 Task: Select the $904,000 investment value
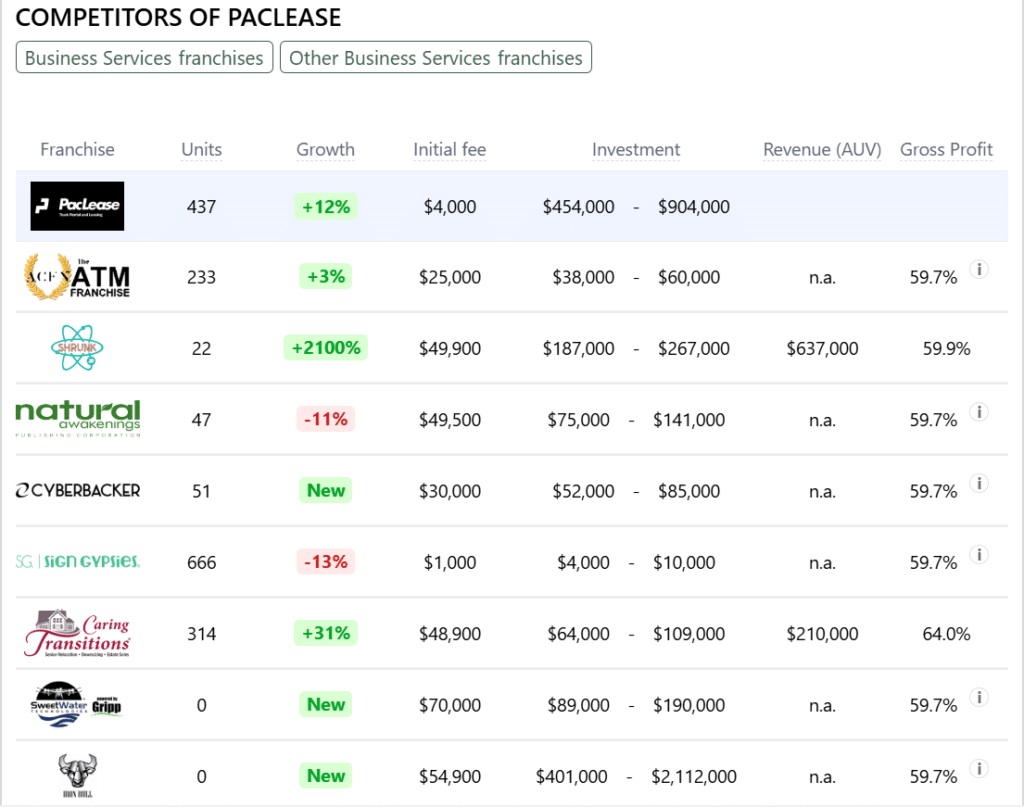[694, 207]
